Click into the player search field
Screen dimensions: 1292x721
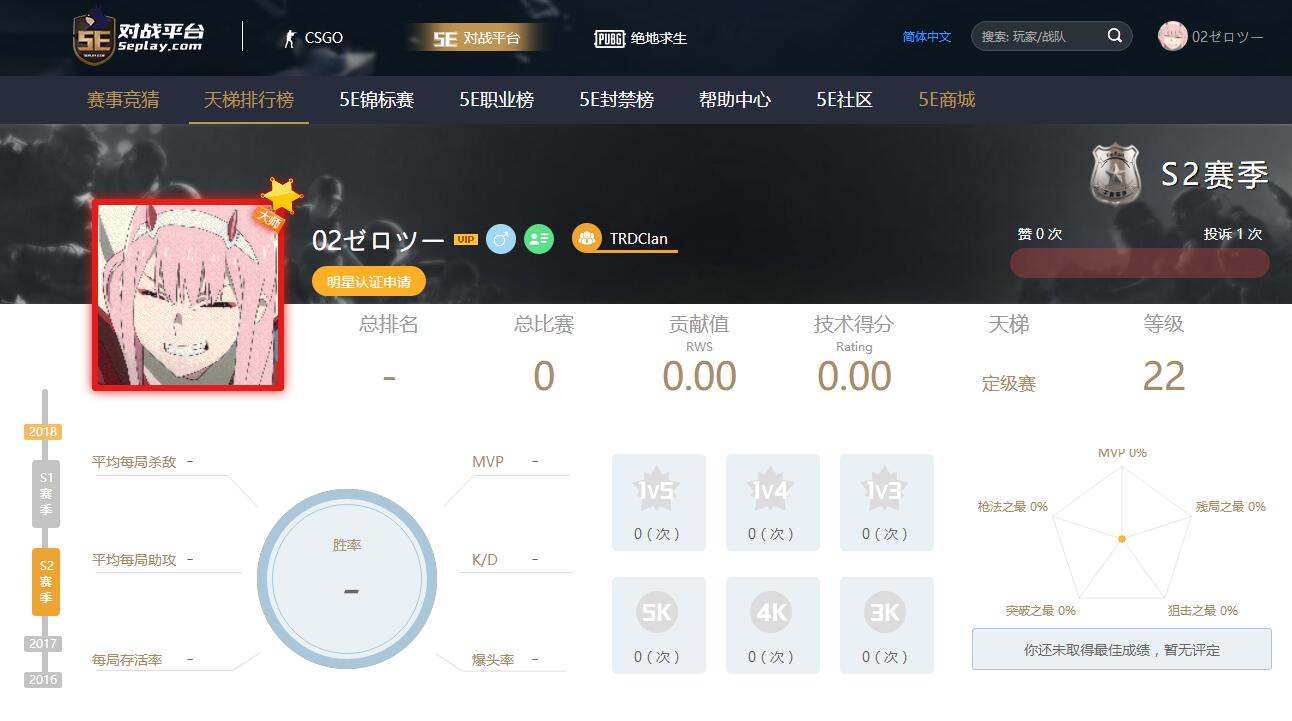click(x=1038, y=37)
